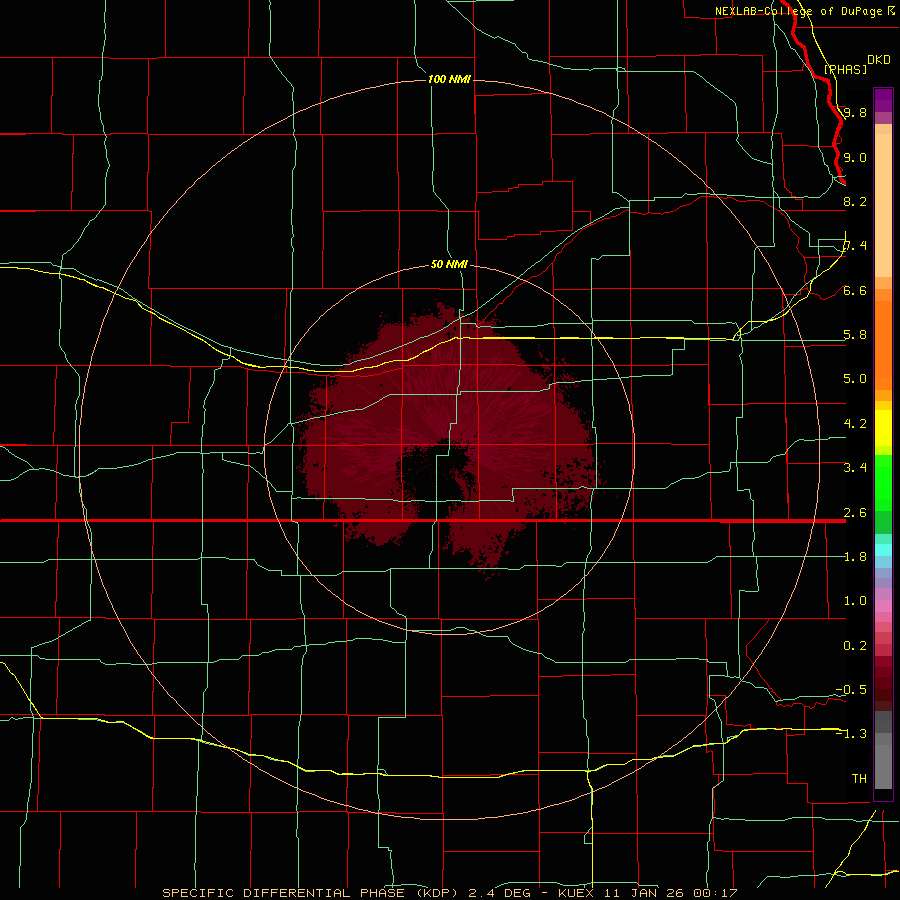Pick the pink swatch near 1.0
900x900 pixels.
point(883,606)
